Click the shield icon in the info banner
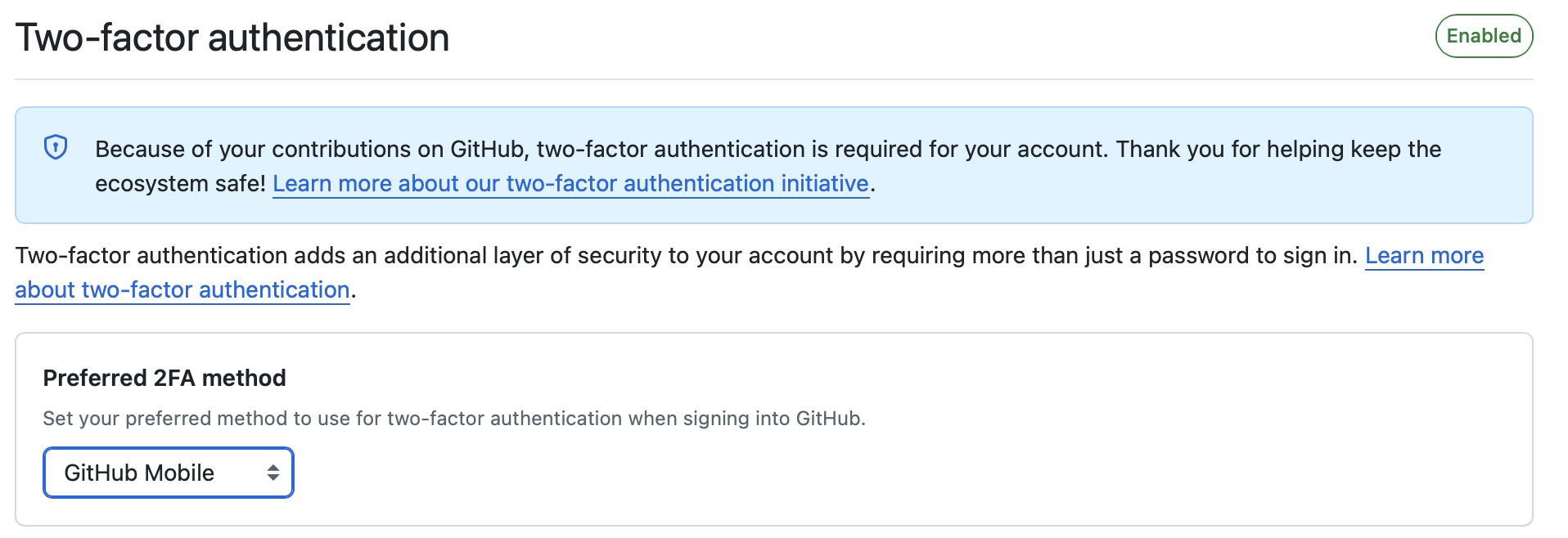 [x=56, y=147]
